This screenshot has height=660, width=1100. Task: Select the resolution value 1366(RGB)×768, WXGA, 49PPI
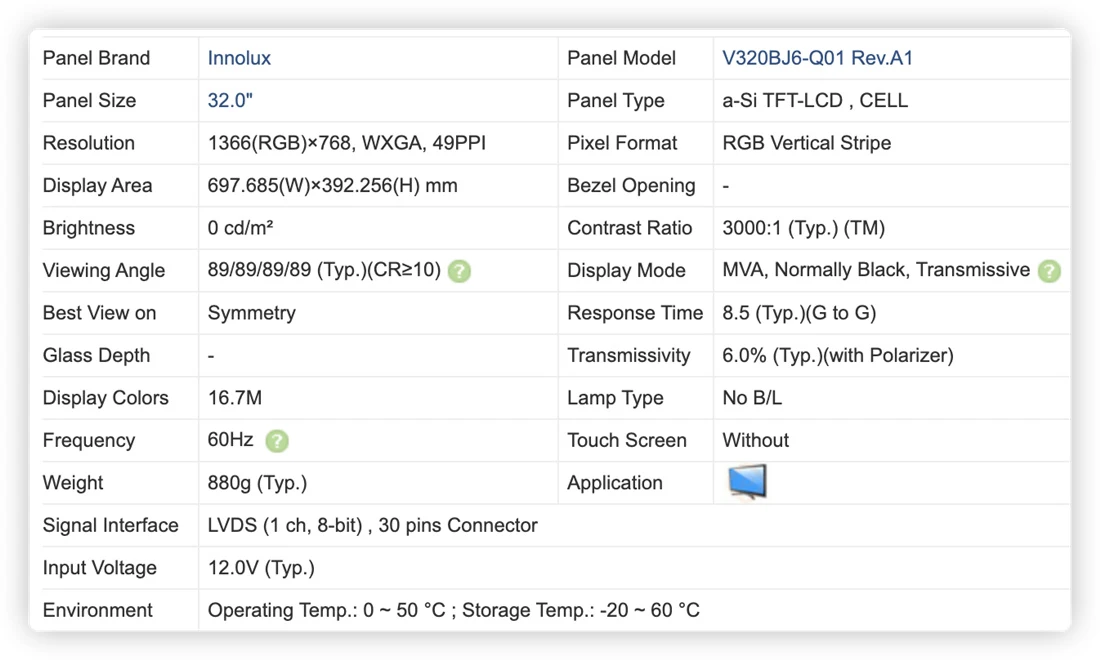pos(347,143)
